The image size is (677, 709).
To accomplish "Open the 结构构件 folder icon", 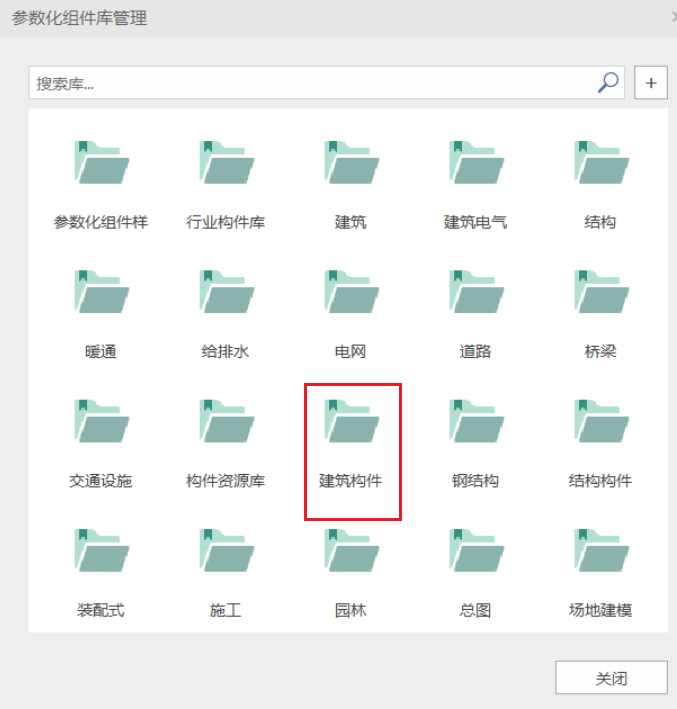I will pyautogui.click(x=601, y=421).
